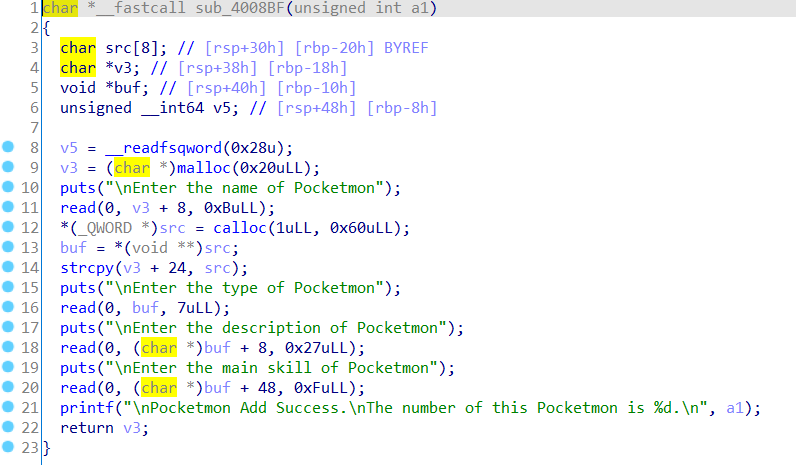Click the read call on line 11

pos(78,208)
